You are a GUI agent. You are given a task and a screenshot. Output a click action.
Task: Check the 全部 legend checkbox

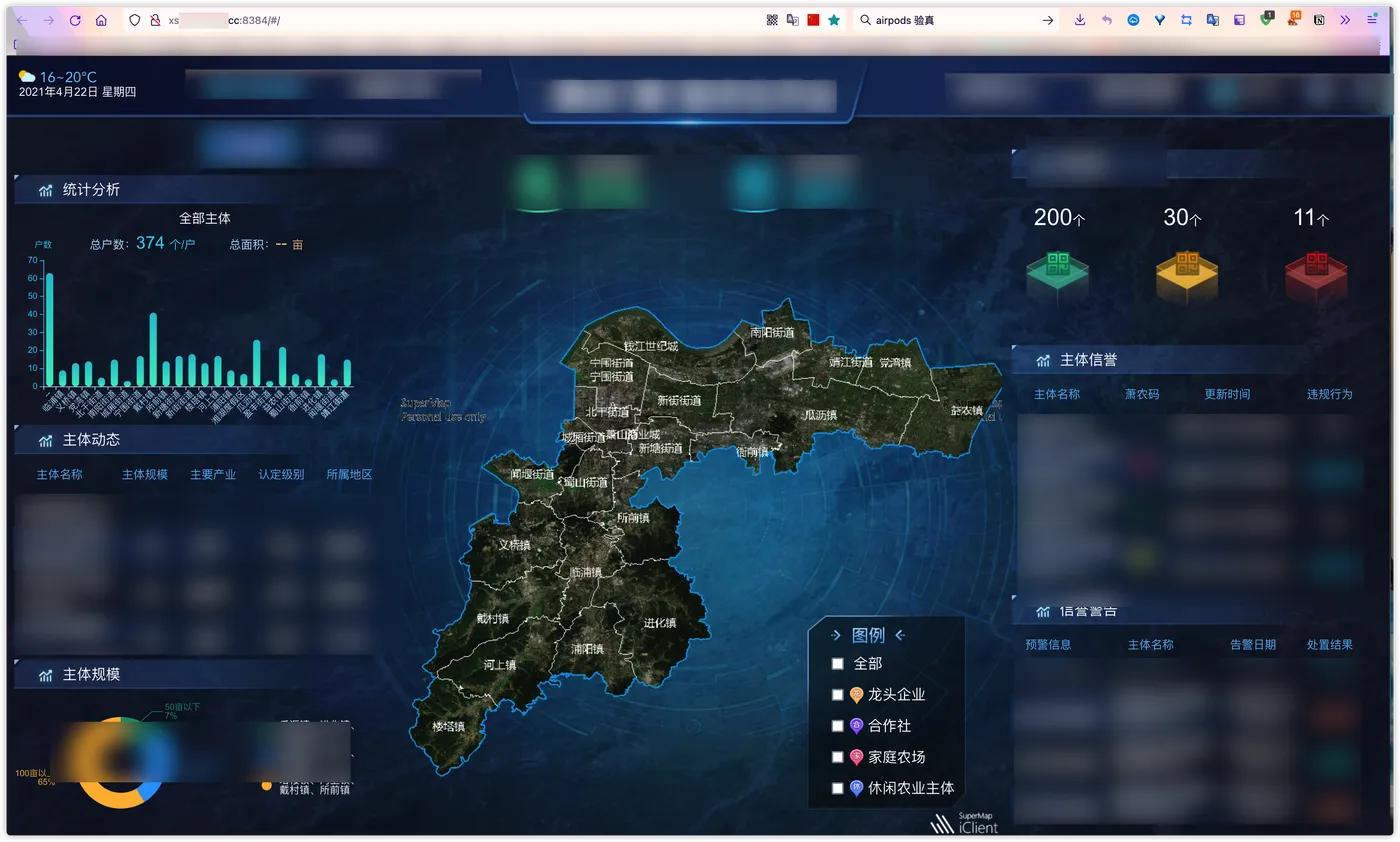tap(838, 664)
